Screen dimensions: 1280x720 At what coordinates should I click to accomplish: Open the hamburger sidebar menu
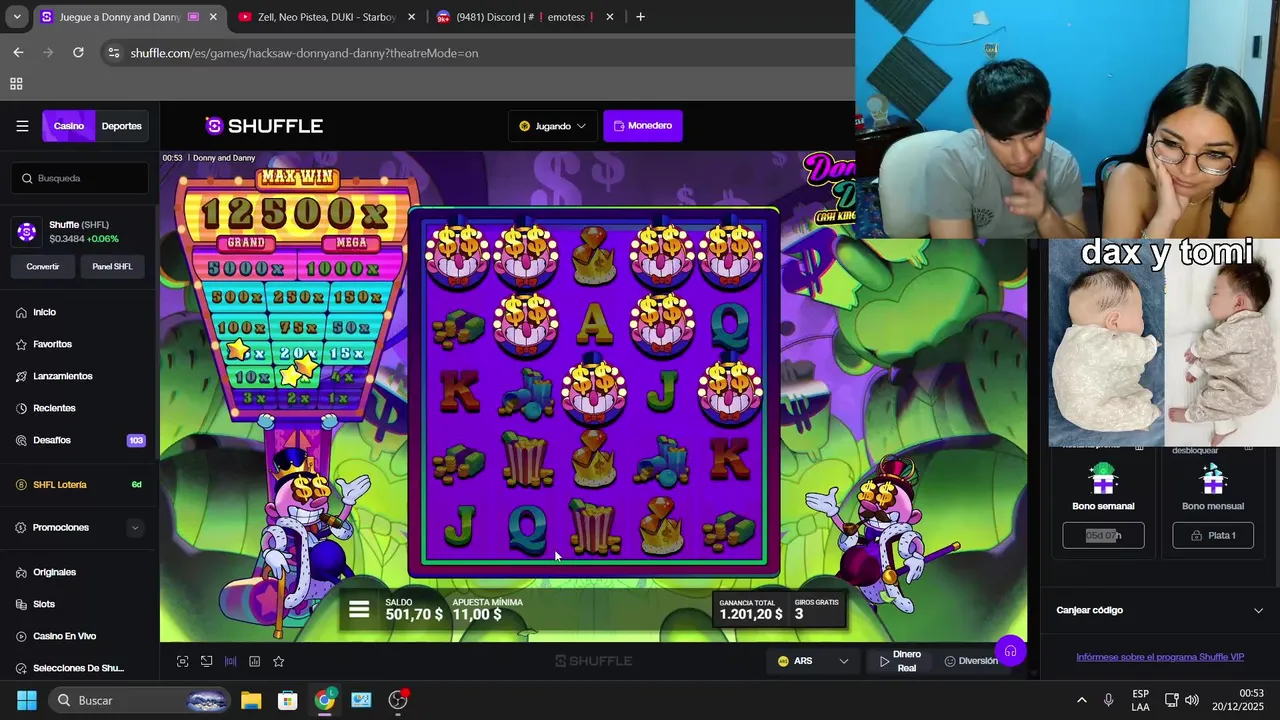22,126
